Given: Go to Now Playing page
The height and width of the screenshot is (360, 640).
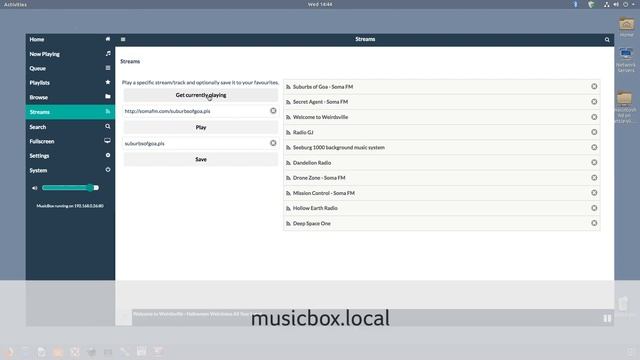Looking at the screenshot, I should [70, 54].
